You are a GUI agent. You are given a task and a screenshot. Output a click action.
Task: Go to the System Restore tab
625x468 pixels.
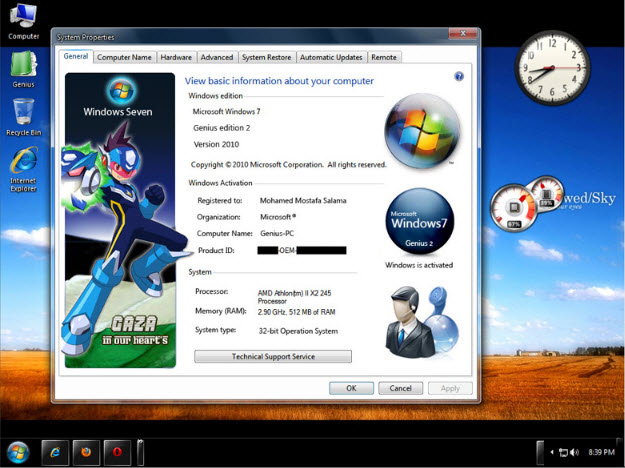pyautogui.click(x=266, y=57)
